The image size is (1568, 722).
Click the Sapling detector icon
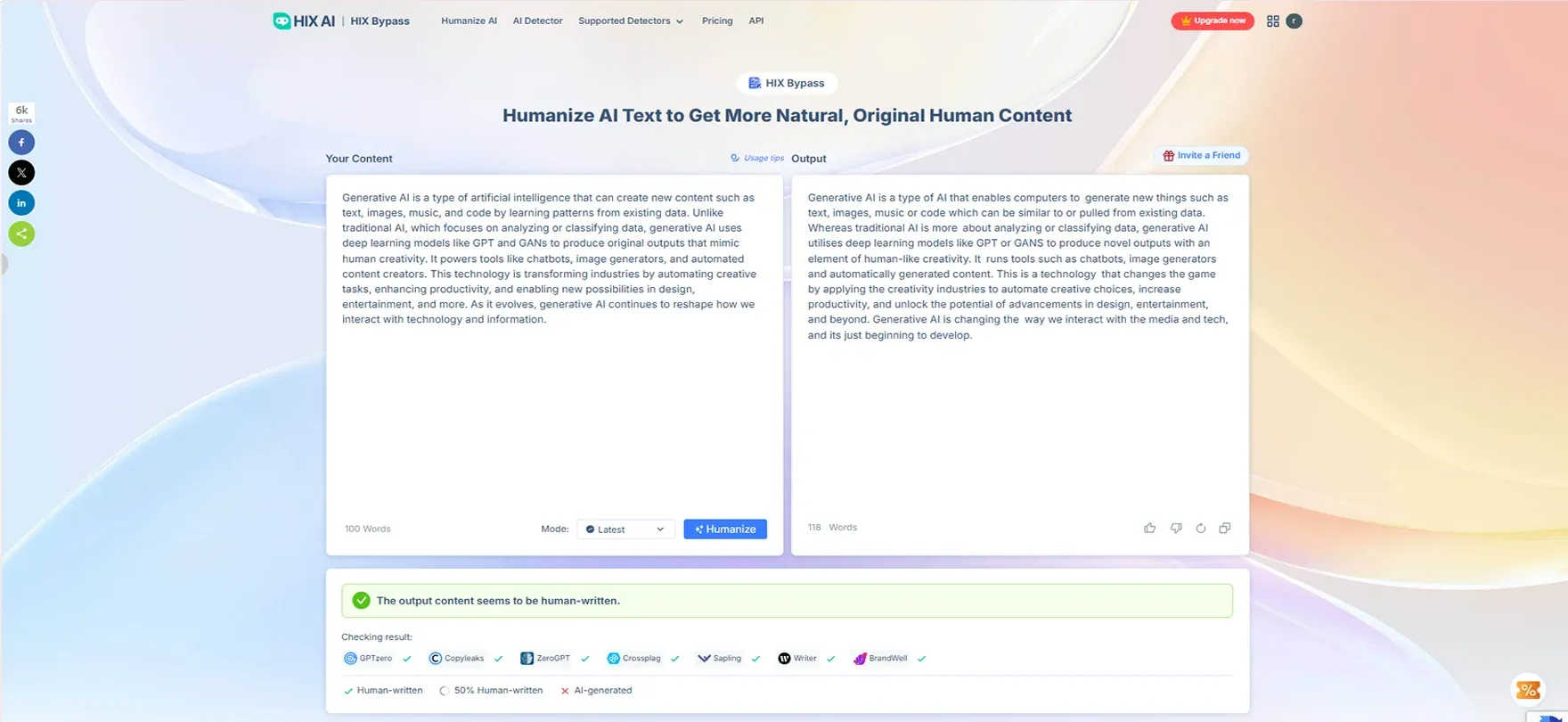704,659
